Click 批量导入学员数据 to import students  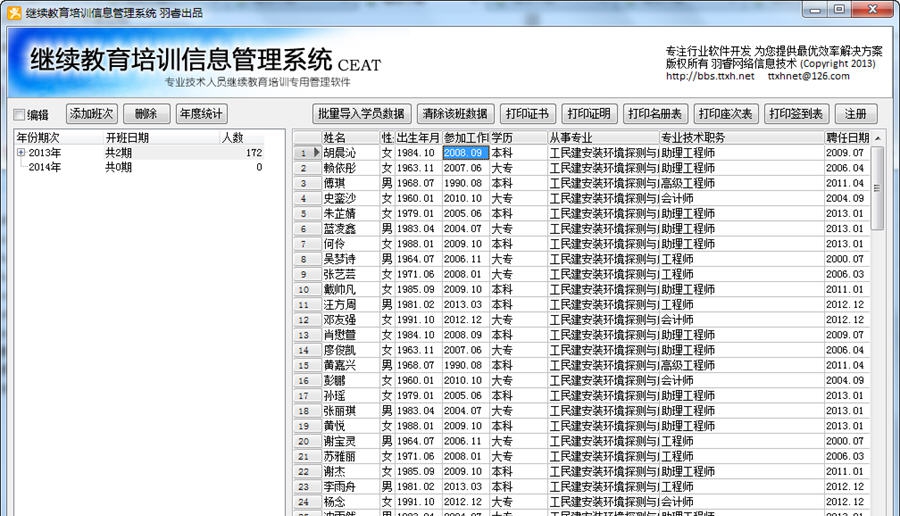[x=360, y=114]
